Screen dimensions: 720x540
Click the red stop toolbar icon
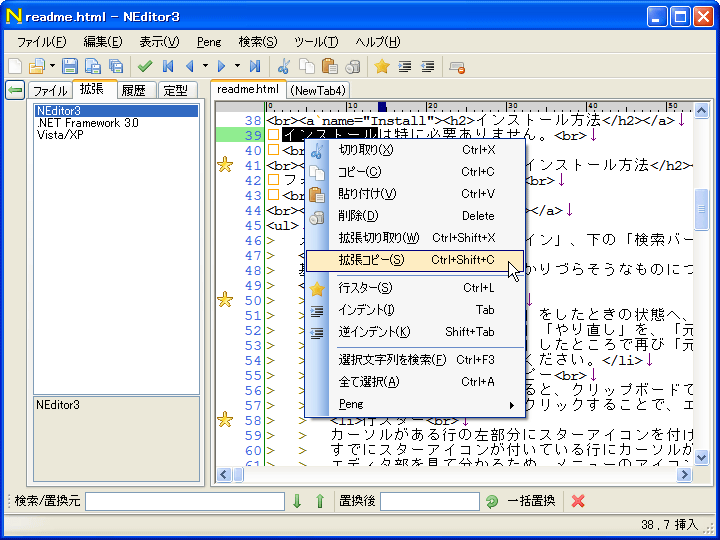(x=457, y=68)
